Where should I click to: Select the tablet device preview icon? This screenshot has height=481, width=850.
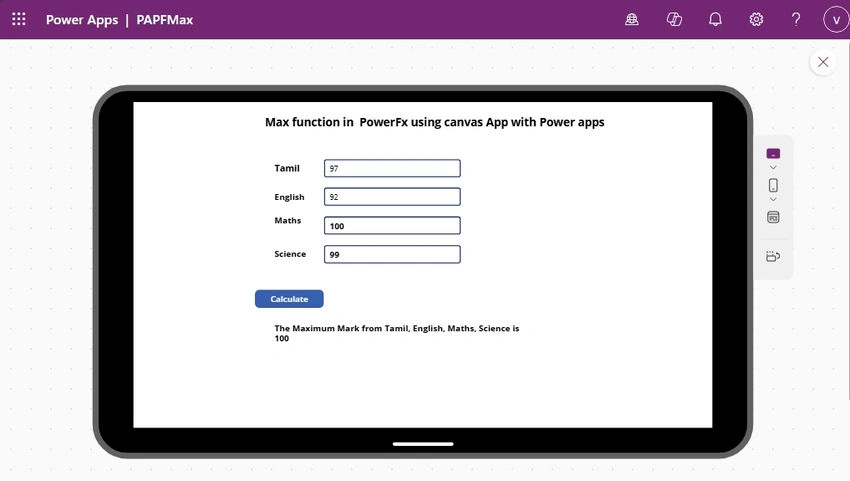(773, 153)
